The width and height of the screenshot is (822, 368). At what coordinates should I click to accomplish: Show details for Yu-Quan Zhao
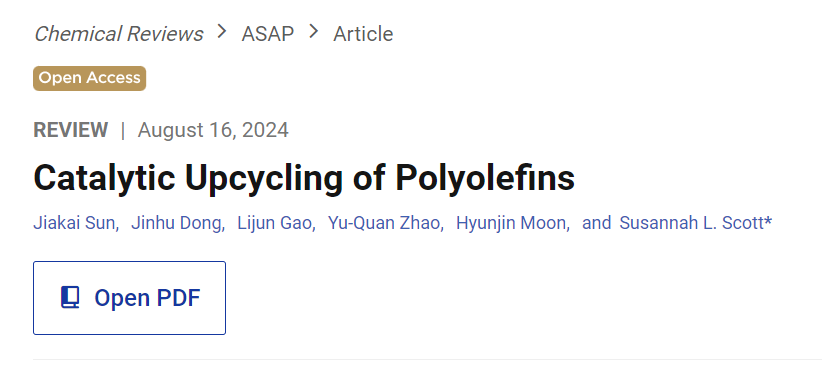(384, 223)
